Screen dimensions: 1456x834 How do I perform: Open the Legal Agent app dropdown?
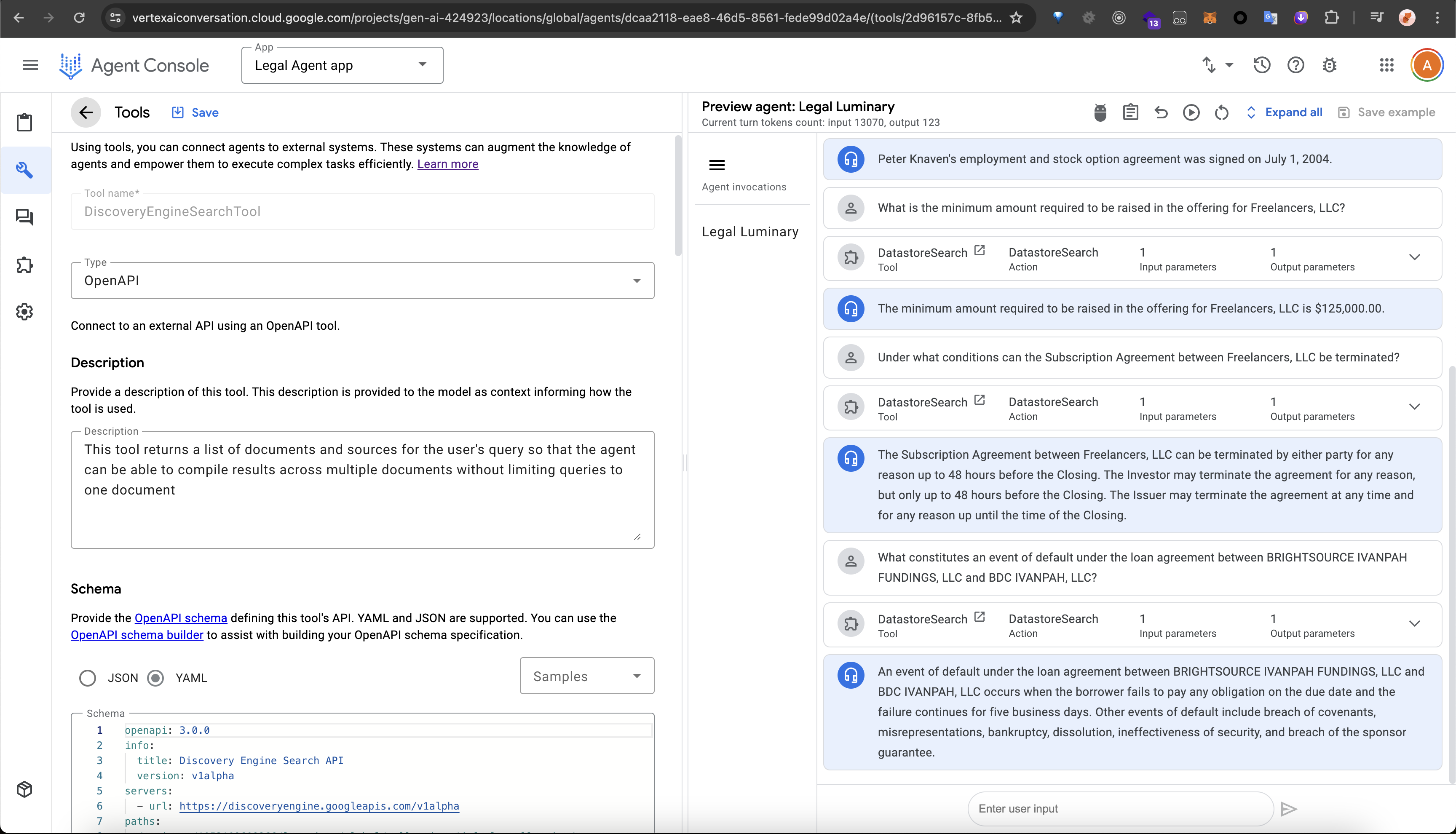(342, 65)
